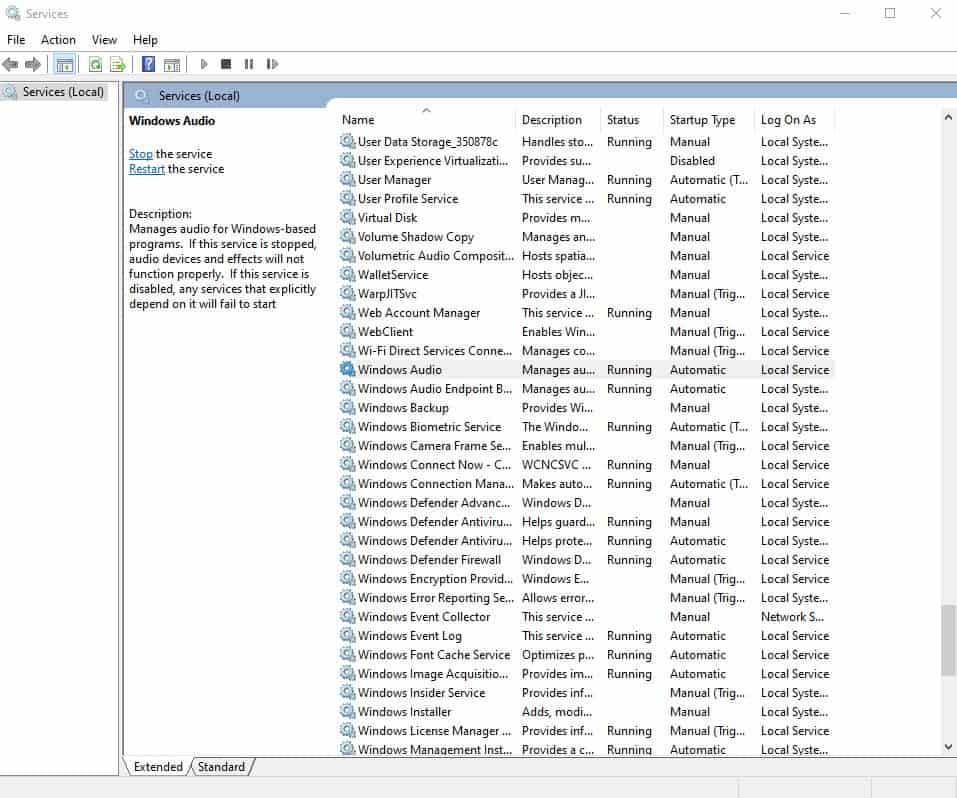This screenshot has width=957, height=798.
Task: Select the Volume Shadow Copy service
Action: tap(586, 236)
